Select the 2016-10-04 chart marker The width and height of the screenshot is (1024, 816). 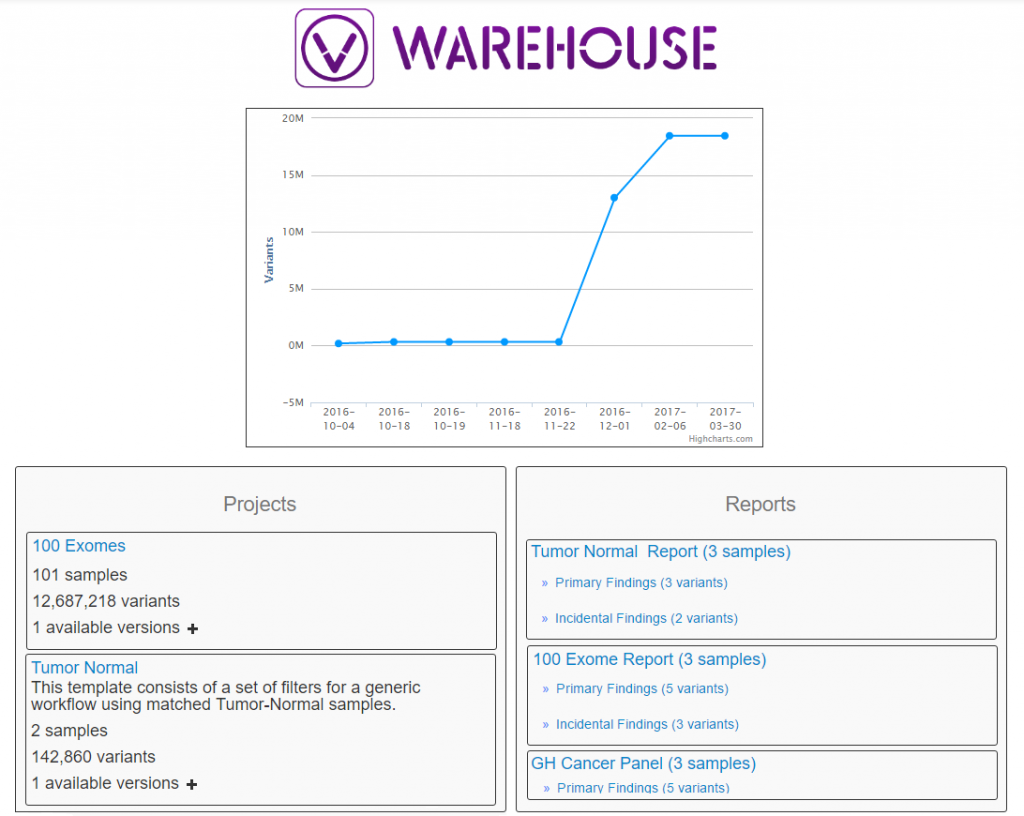[x=339, y=342]
